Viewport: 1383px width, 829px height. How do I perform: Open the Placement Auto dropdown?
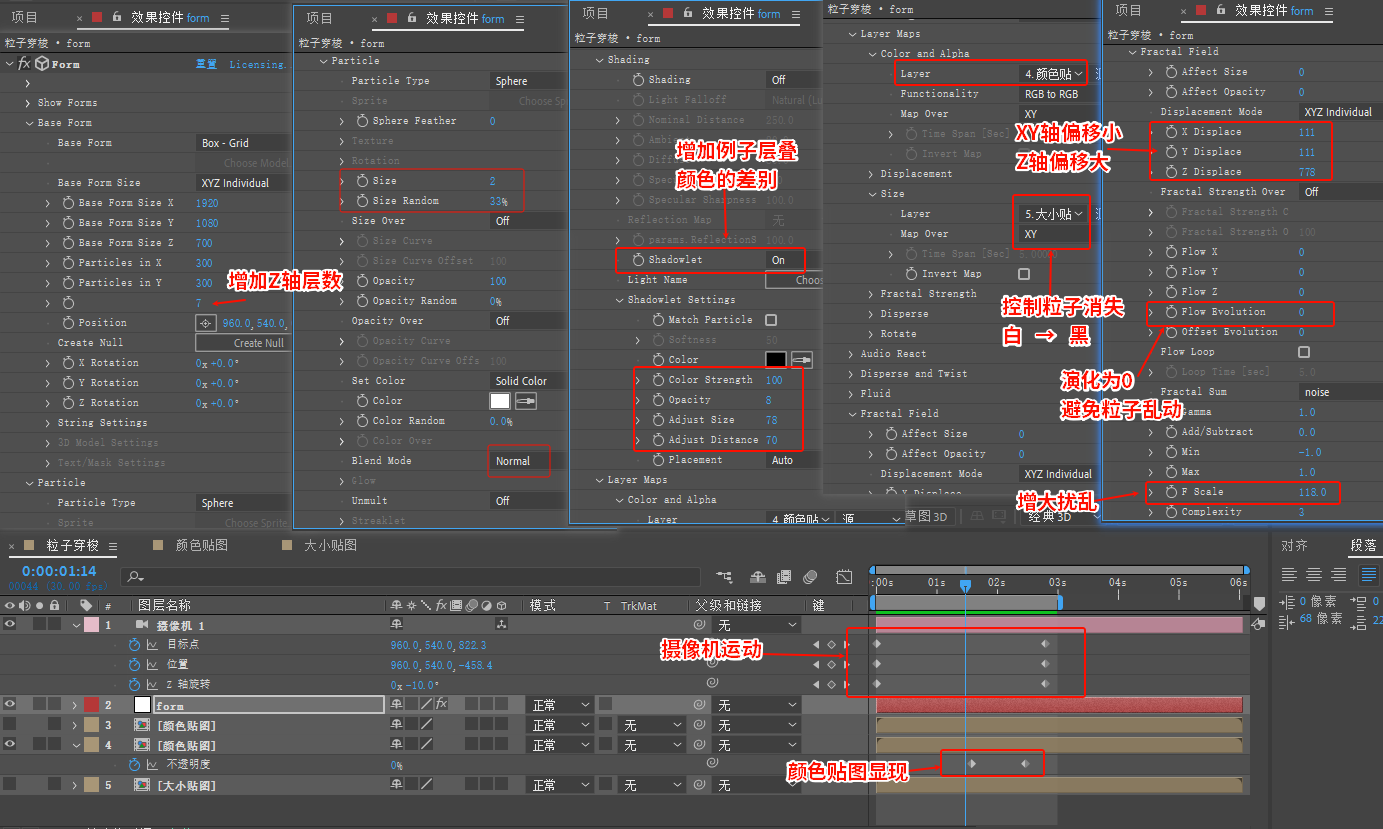point(794,460)
